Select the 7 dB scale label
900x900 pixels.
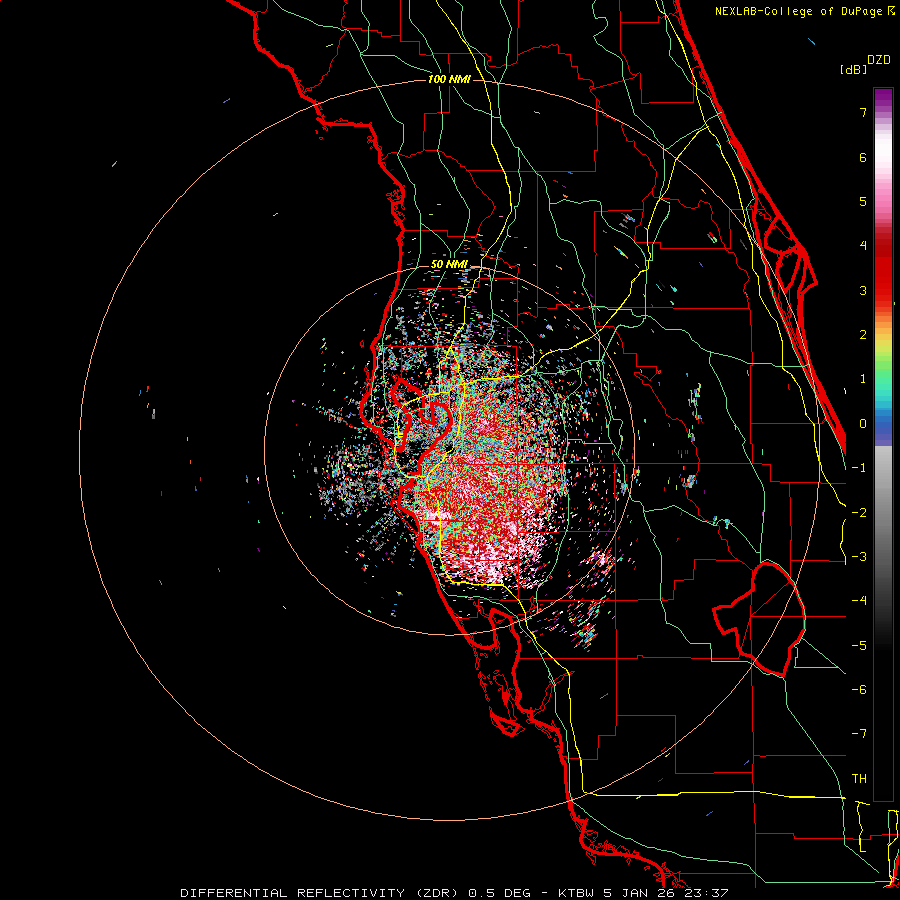[x=863, y=112]
